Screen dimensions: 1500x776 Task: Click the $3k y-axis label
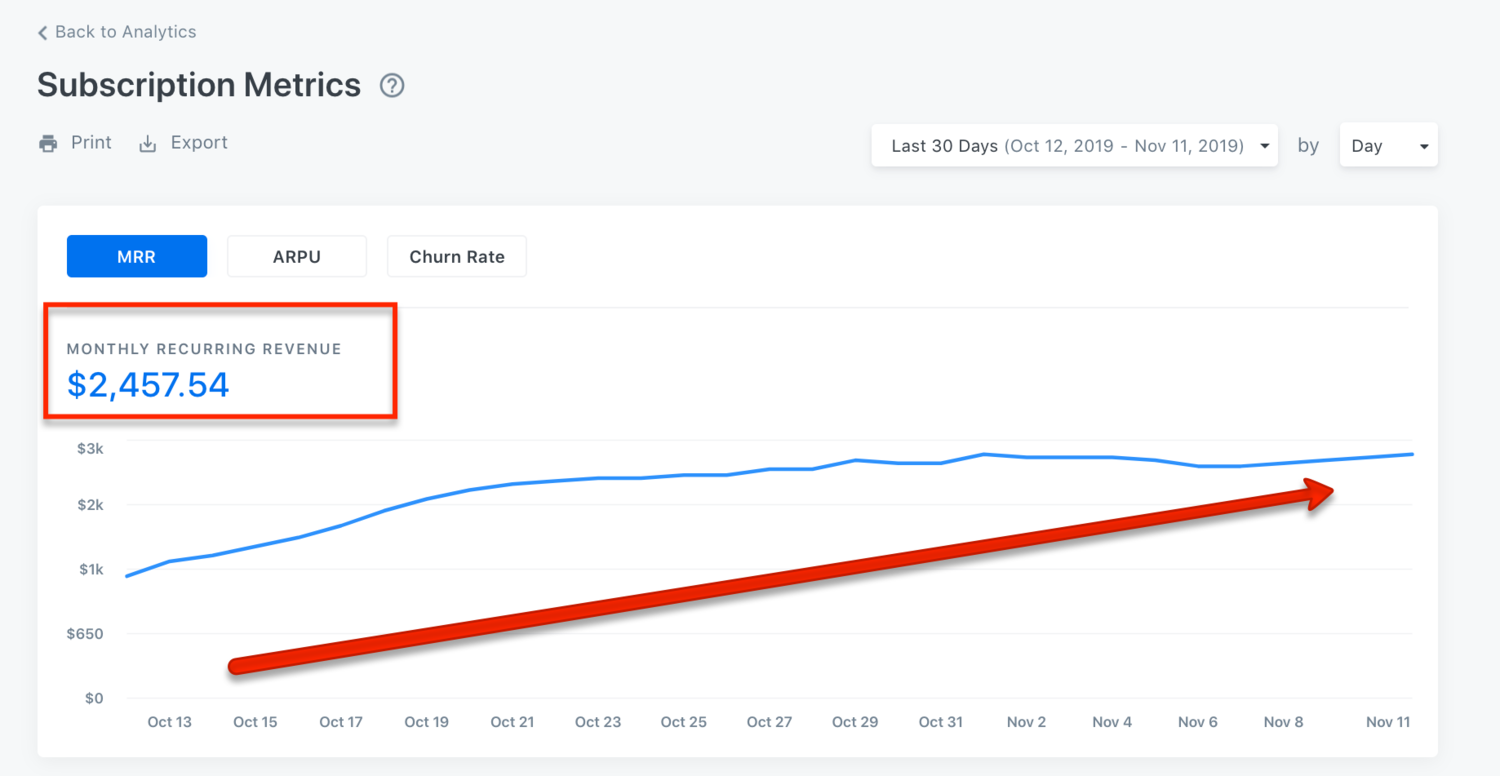pos(90,449)
